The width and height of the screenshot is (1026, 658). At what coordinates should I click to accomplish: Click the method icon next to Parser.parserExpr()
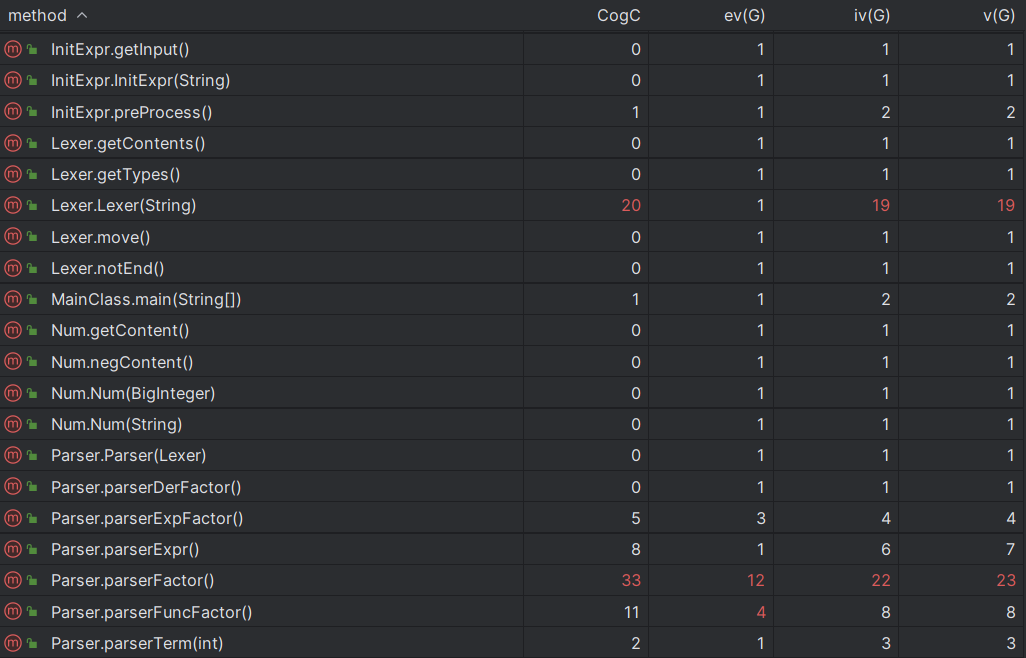(x=13, y=549)
